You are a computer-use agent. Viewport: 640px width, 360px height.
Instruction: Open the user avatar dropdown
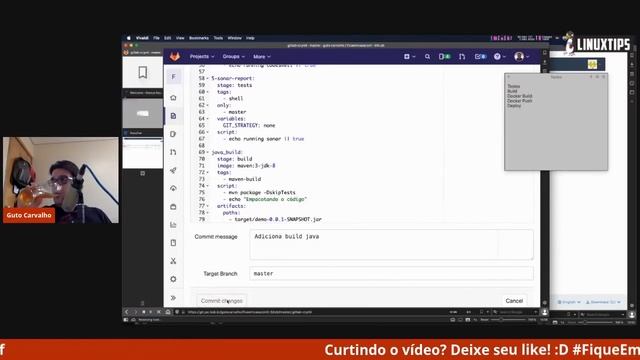[522, 57]
